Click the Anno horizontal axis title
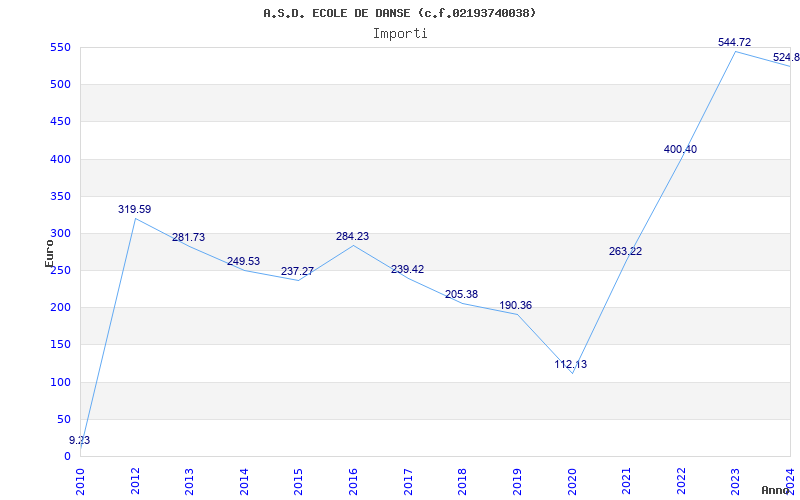 [x=775, y=490]
